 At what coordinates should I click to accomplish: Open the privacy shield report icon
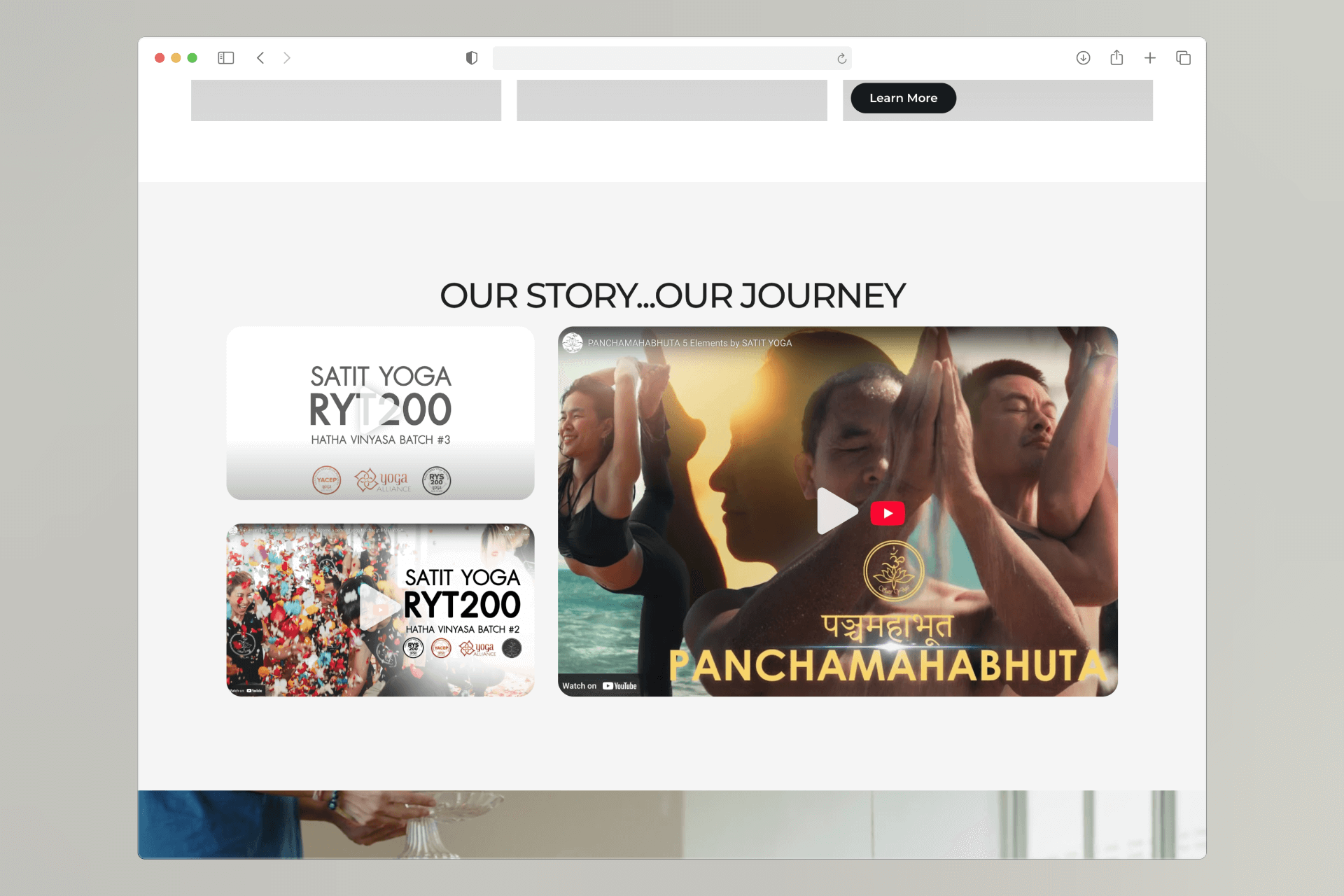(472, 58)
